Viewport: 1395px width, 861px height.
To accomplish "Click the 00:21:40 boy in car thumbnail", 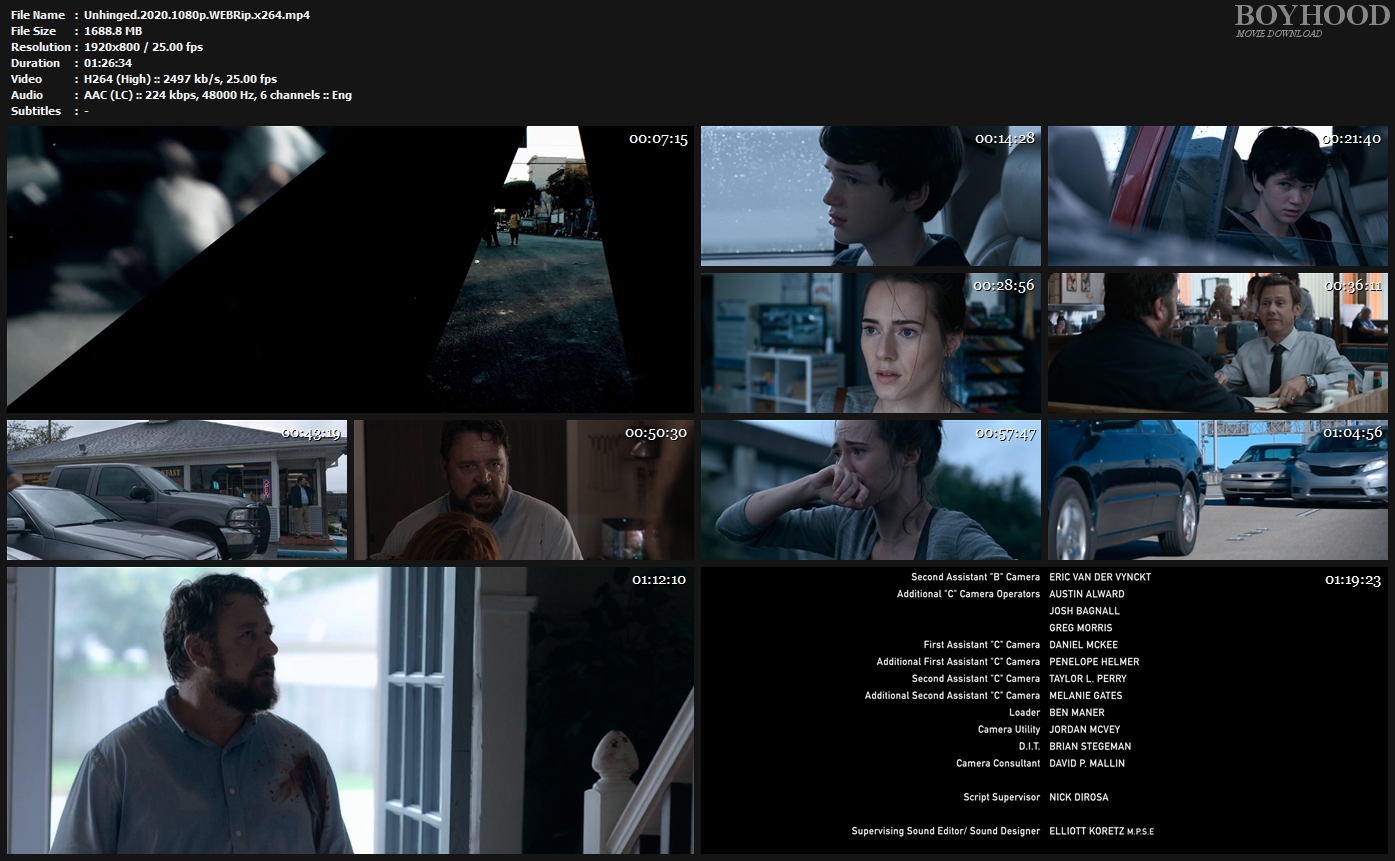I will pyautogui.click(x=1217, y=196).
